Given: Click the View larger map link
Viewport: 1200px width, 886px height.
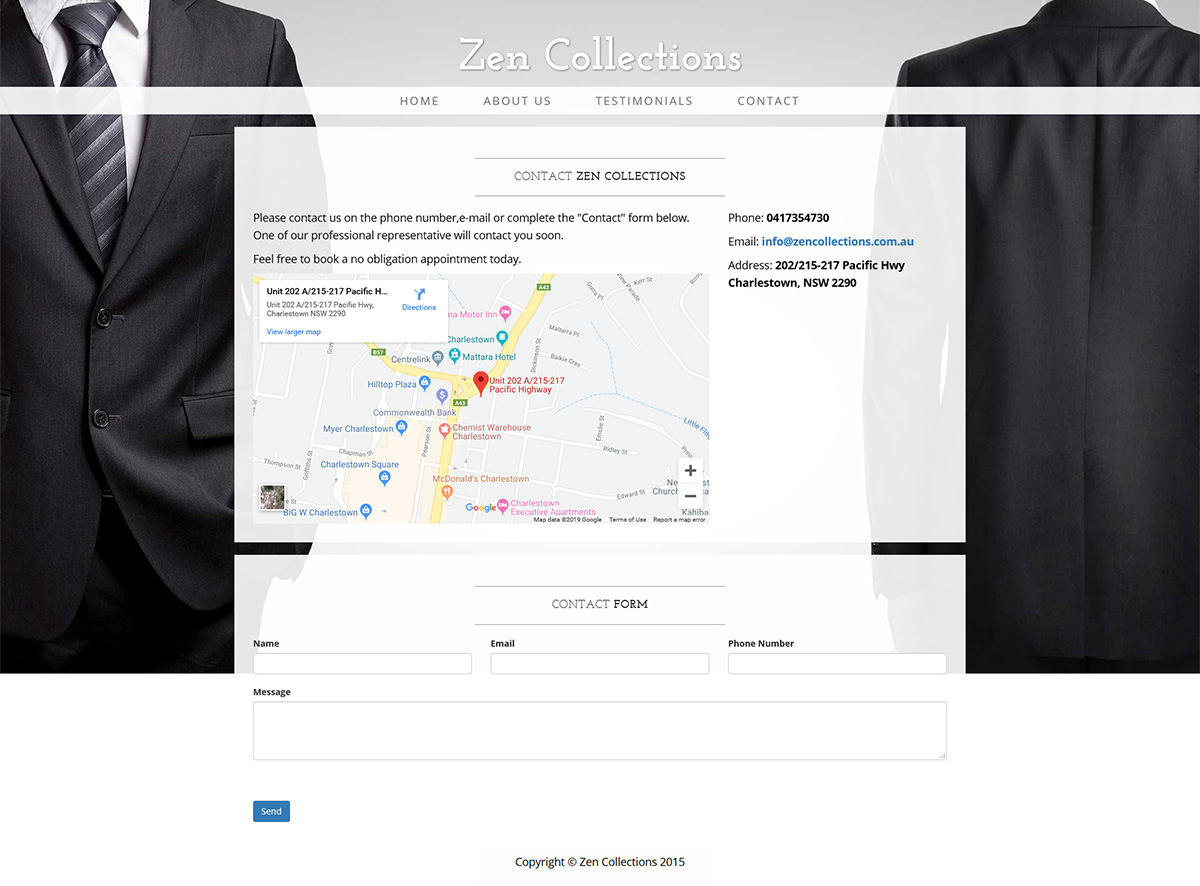Looking at the screenshot, I should point(294,332).
